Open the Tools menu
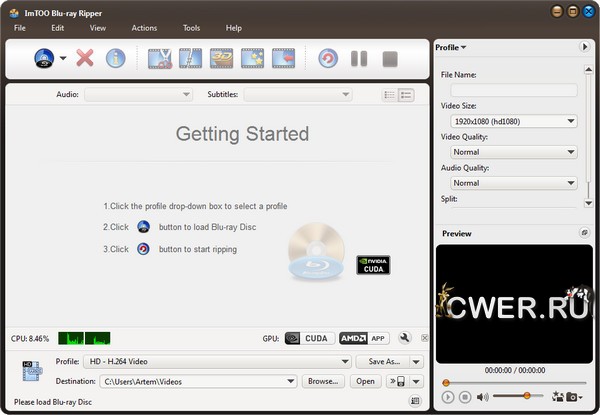The image size is (600, 415). pyautogui.click(x=191, y=28)
